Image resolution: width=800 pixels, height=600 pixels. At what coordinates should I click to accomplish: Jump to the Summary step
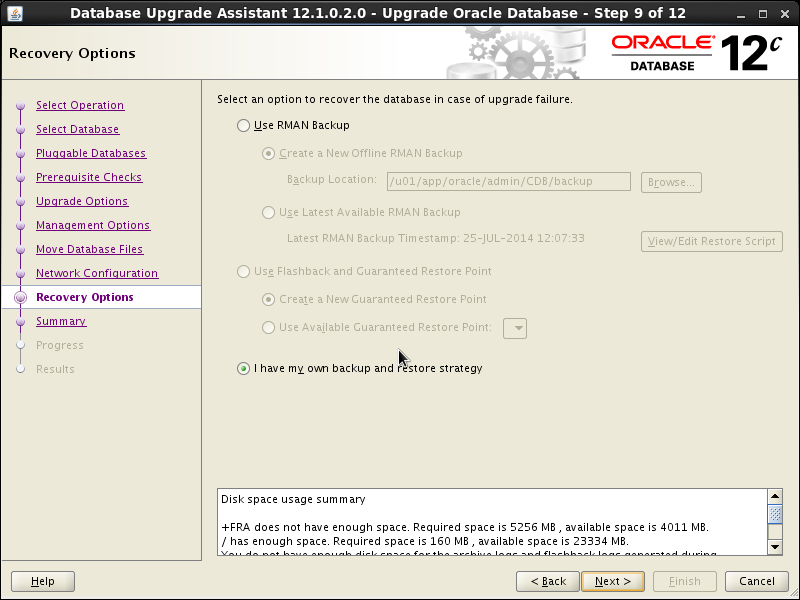(61, 321)
